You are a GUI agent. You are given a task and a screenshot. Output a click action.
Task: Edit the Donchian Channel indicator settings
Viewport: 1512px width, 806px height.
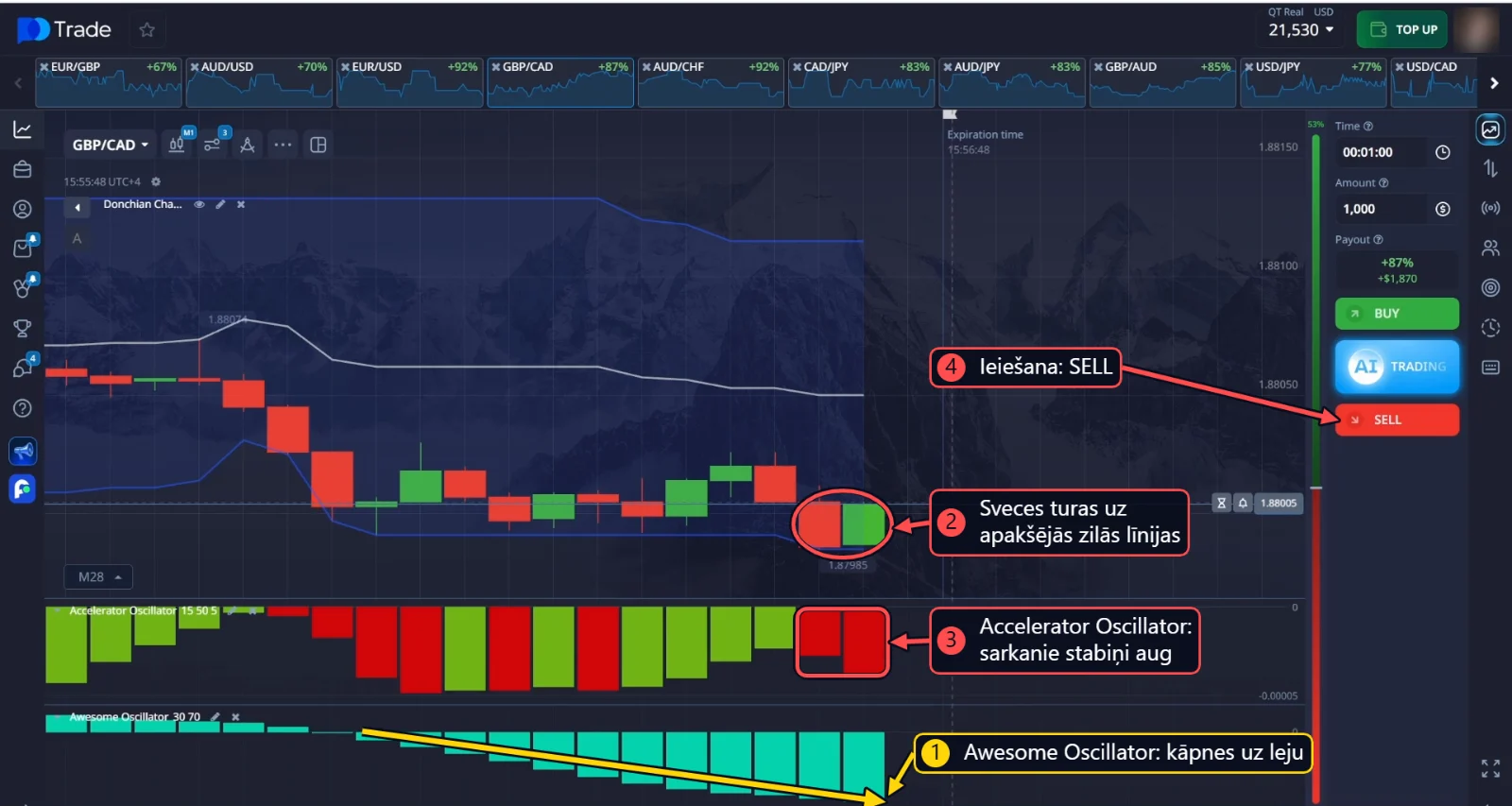tap(220, 204)
